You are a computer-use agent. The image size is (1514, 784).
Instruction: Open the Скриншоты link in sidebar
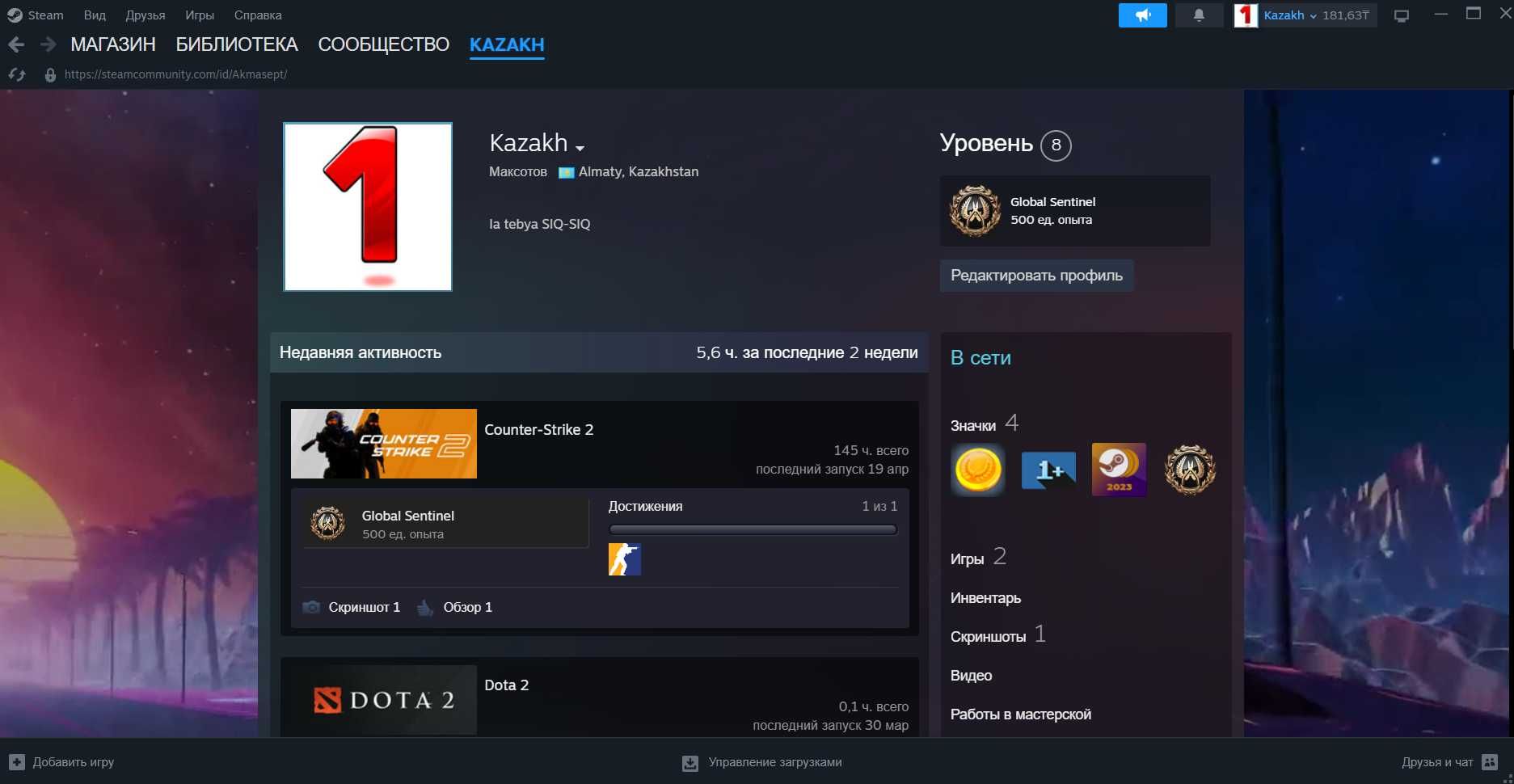988,637
